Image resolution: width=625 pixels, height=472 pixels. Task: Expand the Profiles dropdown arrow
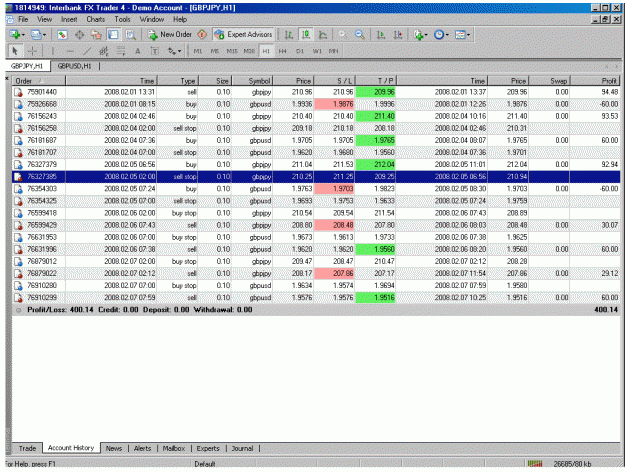[44, 35]
